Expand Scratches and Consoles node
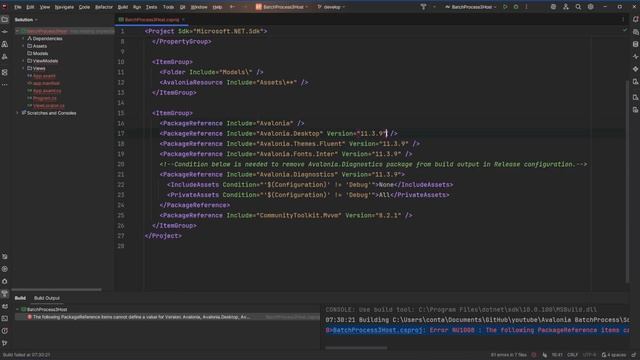640x360 pixels. pyautogui.click(x=18, y=113)
